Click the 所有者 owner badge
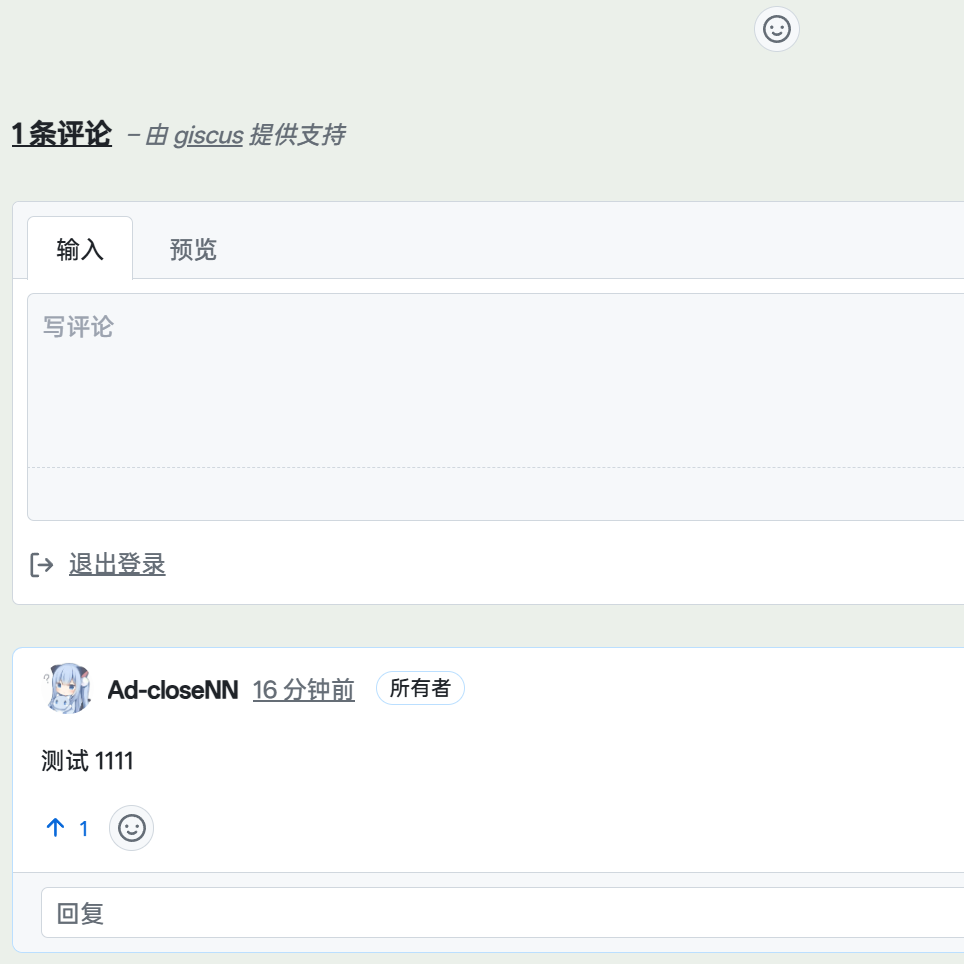Viewport: 964px width, 964px height. pos(420,688)
